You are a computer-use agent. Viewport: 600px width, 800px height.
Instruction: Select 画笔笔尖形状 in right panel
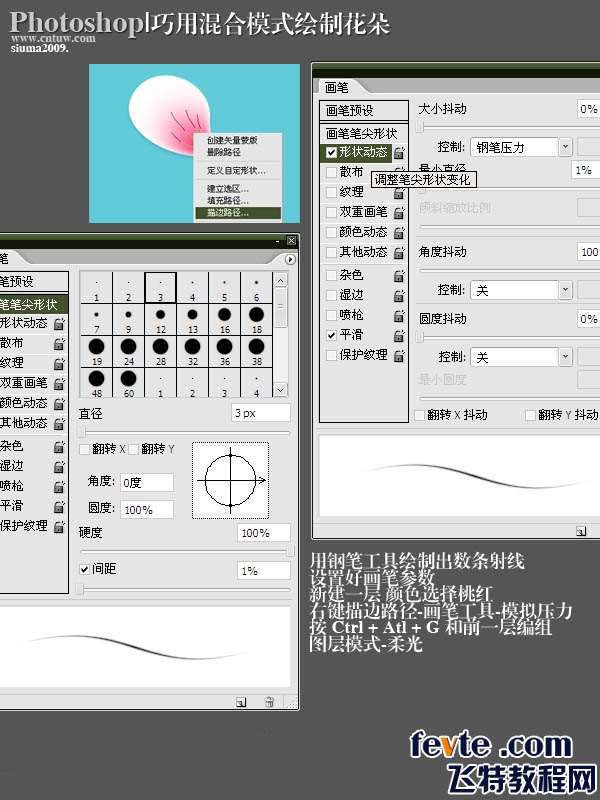[x=364, y=134]
